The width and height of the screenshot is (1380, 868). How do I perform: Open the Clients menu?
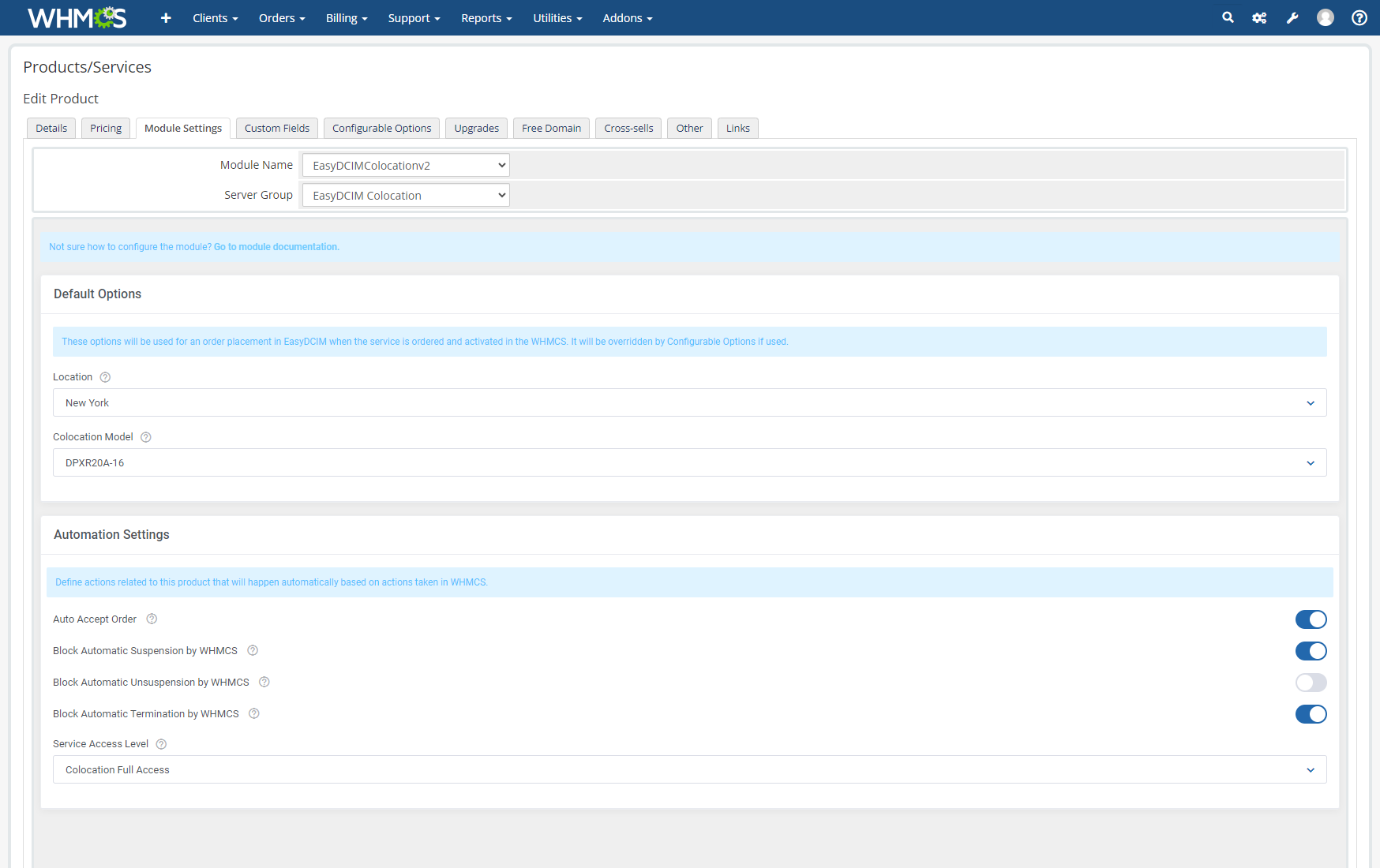(x=215, y=18)
